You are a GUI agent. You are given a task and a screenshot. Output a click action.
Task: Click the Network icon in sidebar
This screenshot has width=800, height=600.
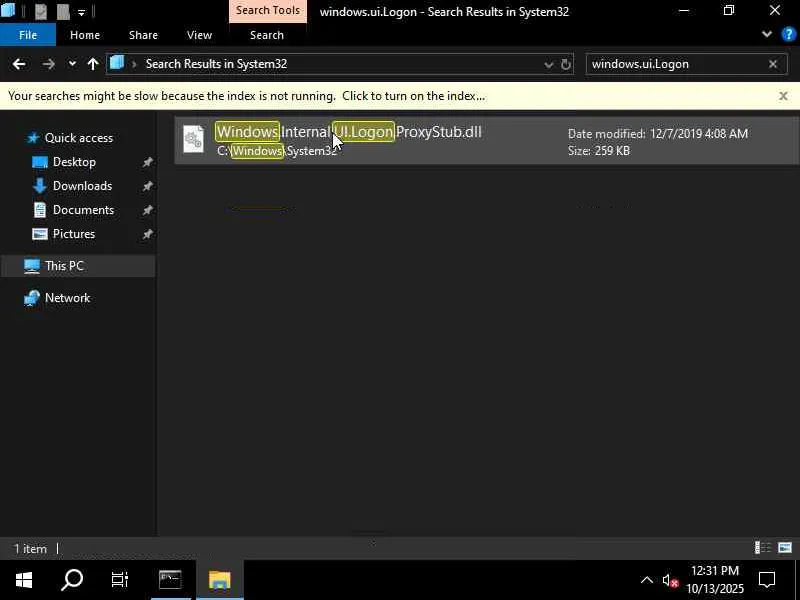coord(32,298)
